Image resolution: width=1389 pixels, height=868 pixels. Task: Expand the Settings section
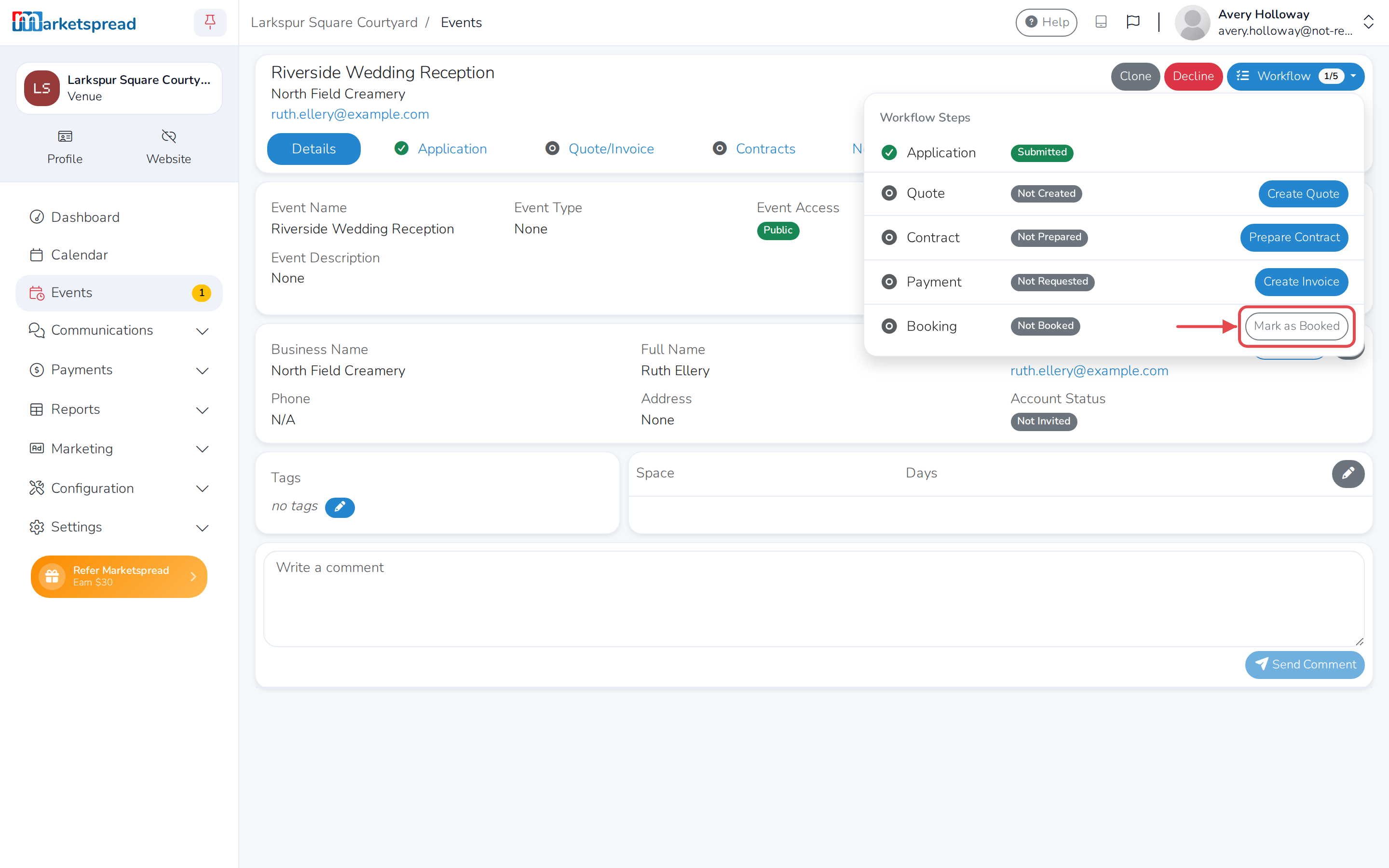pos(119,527)
